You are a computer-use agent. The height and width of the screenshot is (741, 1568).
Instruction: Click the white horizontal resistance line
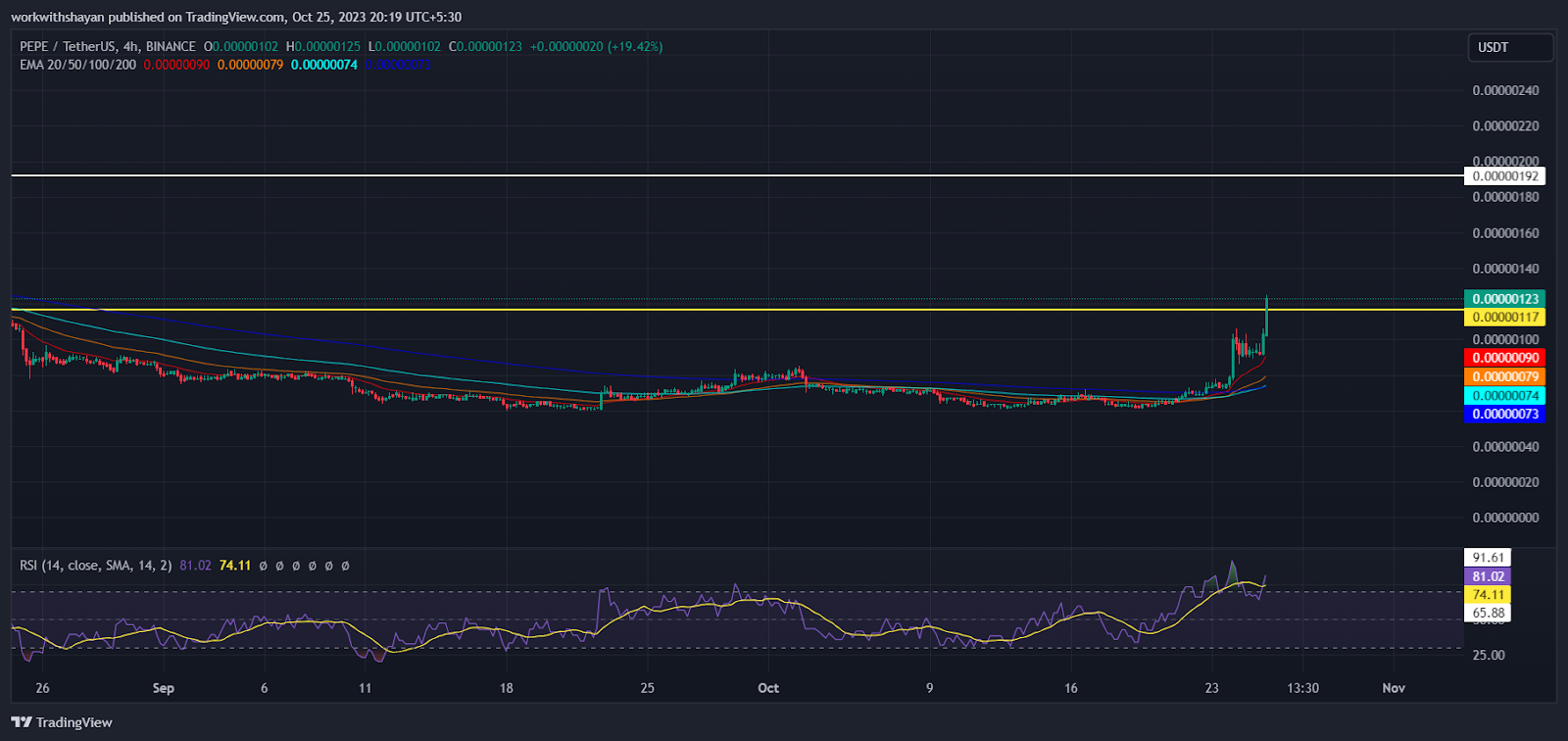click(686, 175)
